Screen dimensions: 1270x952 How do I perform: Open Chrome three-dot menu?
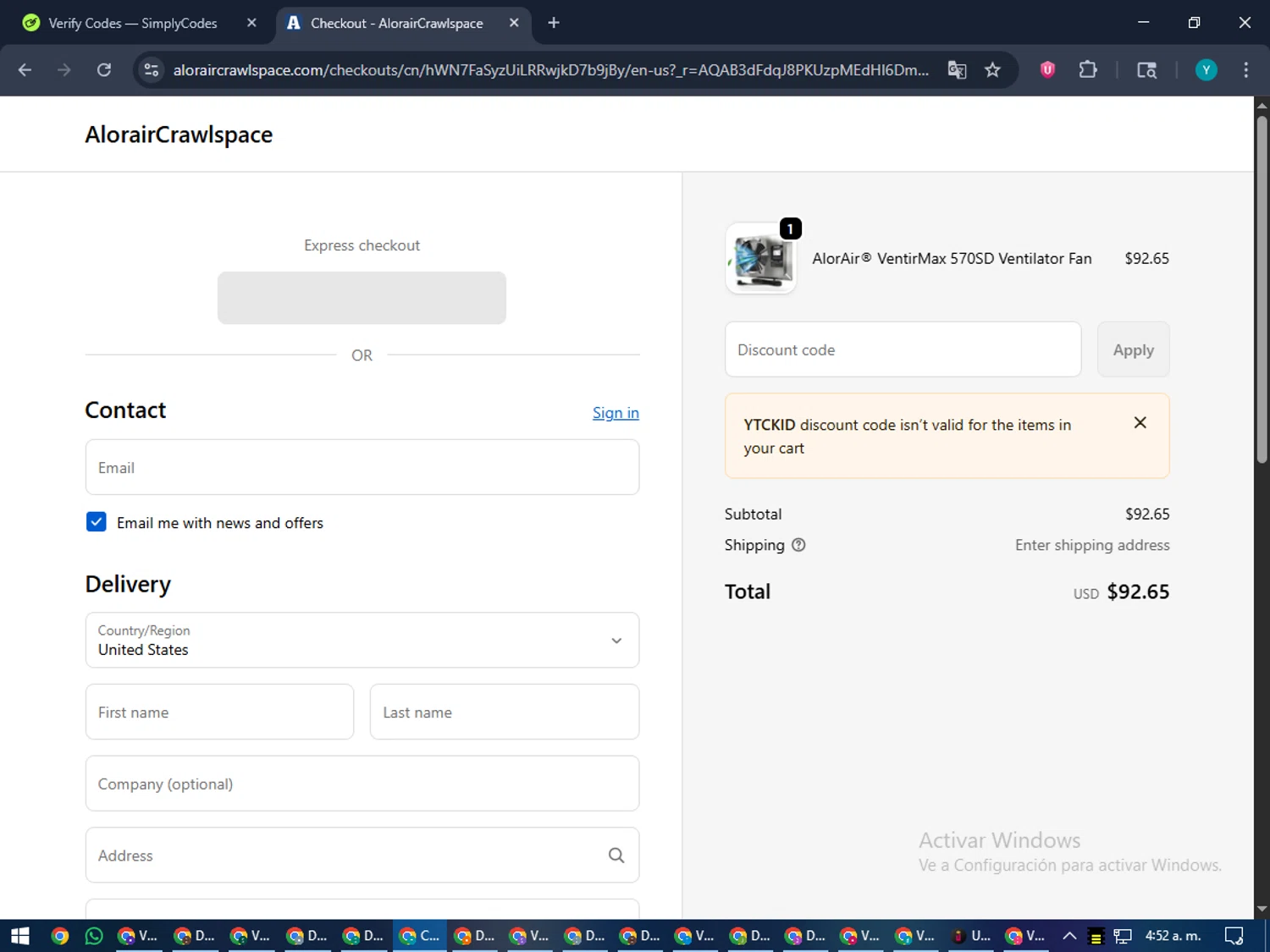click(x=1245, y=70)
